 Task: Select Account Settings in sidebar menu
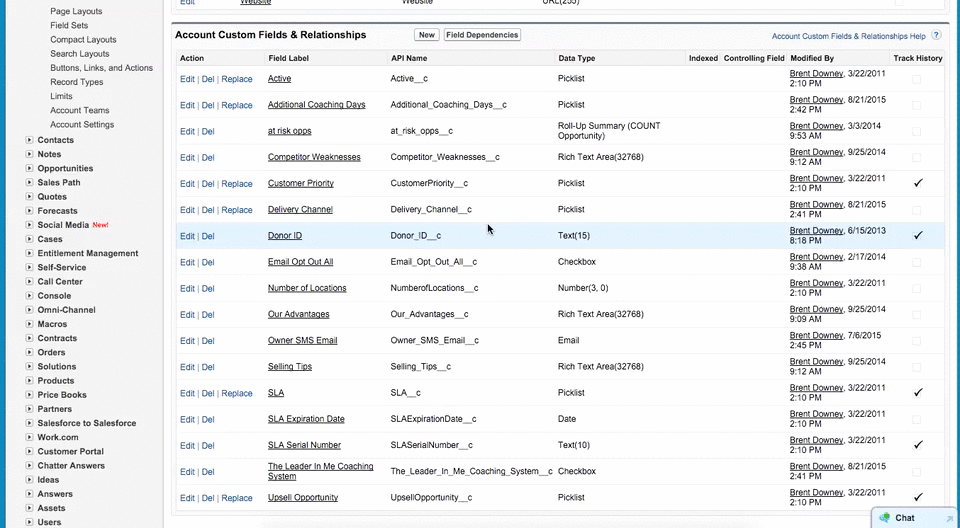pos(82,124)
